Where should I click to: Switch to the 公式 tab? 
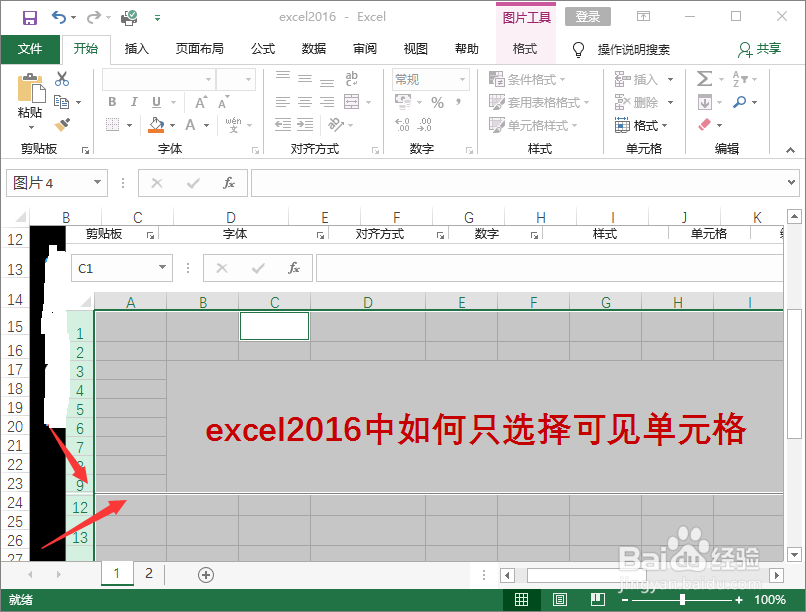coord(263,49)
